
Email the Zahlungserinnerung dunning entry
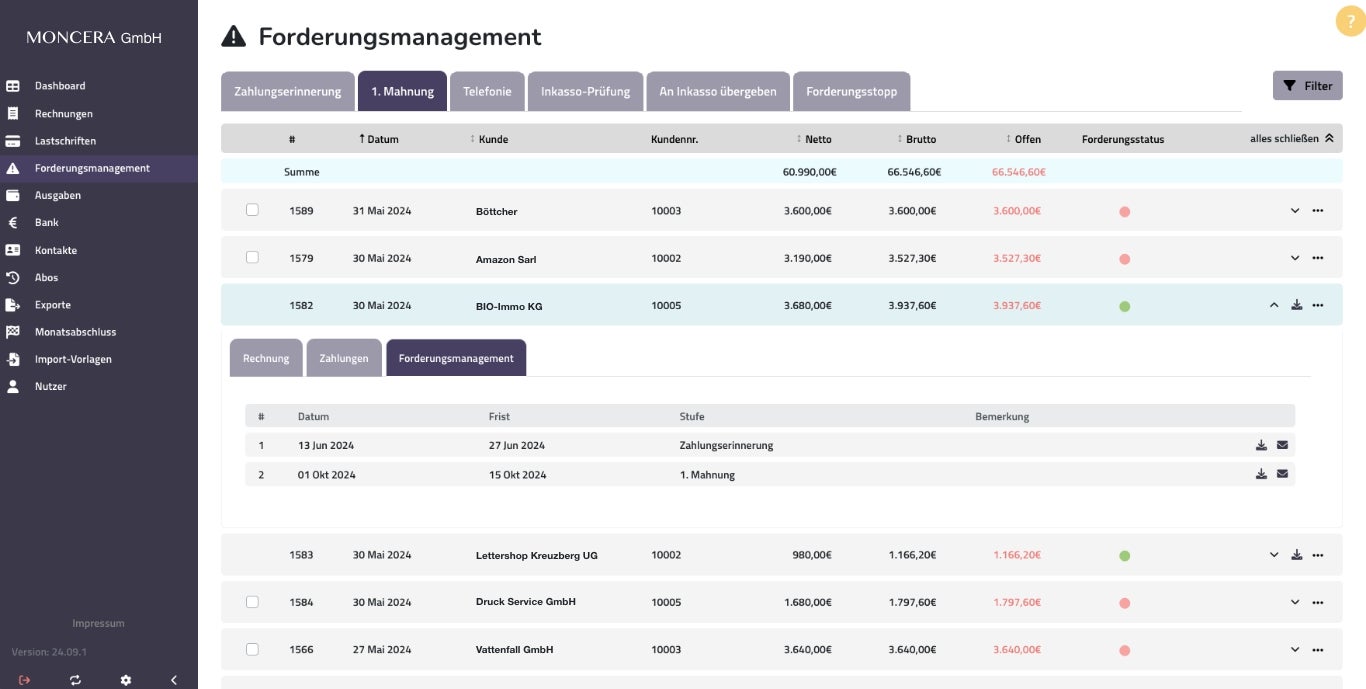click(x=1282, y=445)
